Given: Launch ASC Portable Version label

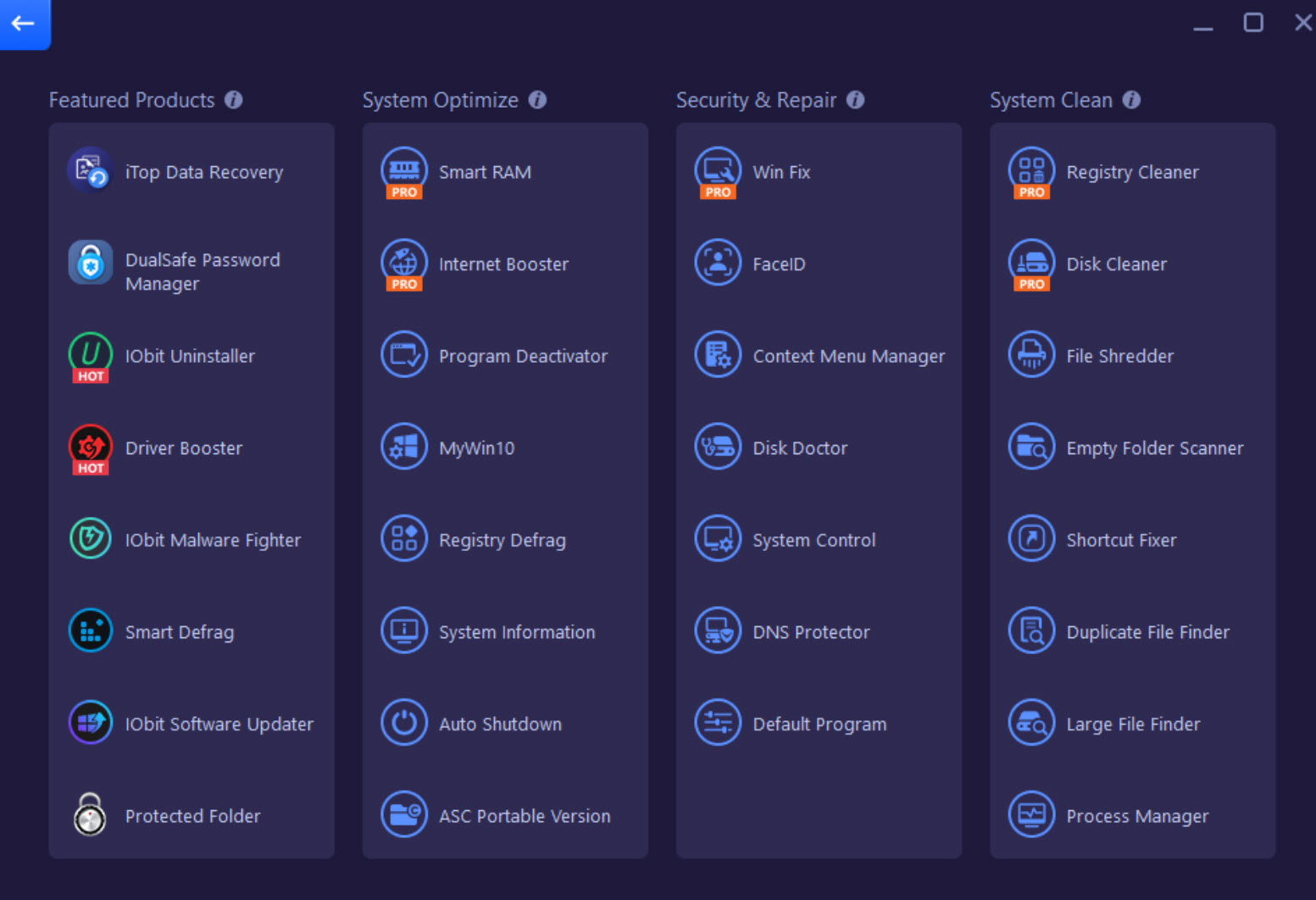Looking at the screenshot, I should [x=525, y=817].
